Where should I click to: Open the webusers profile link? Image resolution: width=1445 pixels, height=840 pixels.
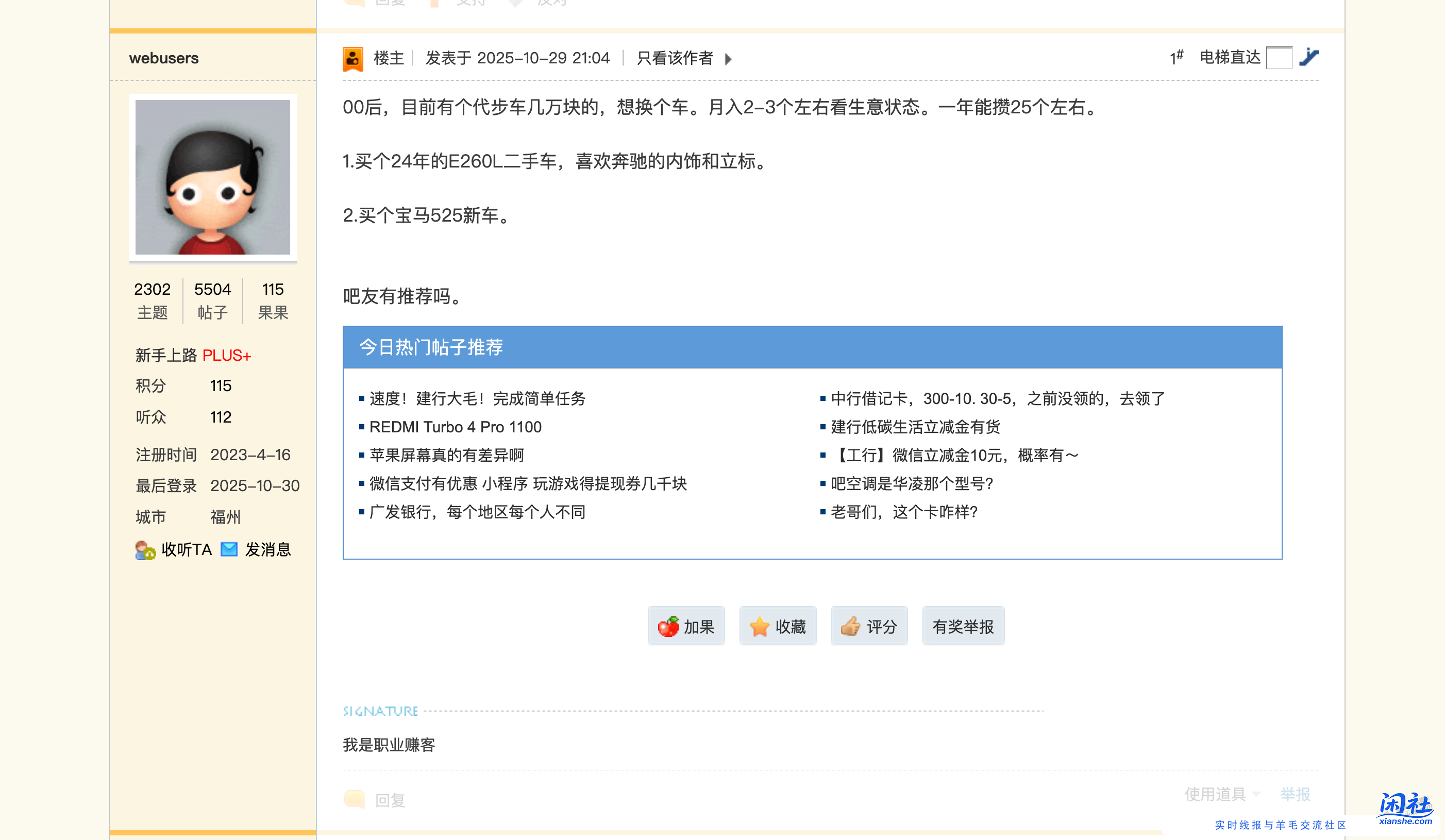point(163,57)
